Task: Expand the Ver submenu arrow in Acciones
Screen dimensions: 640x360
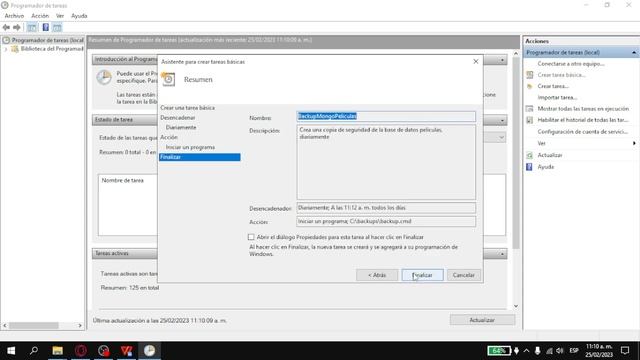Action: 634,143
